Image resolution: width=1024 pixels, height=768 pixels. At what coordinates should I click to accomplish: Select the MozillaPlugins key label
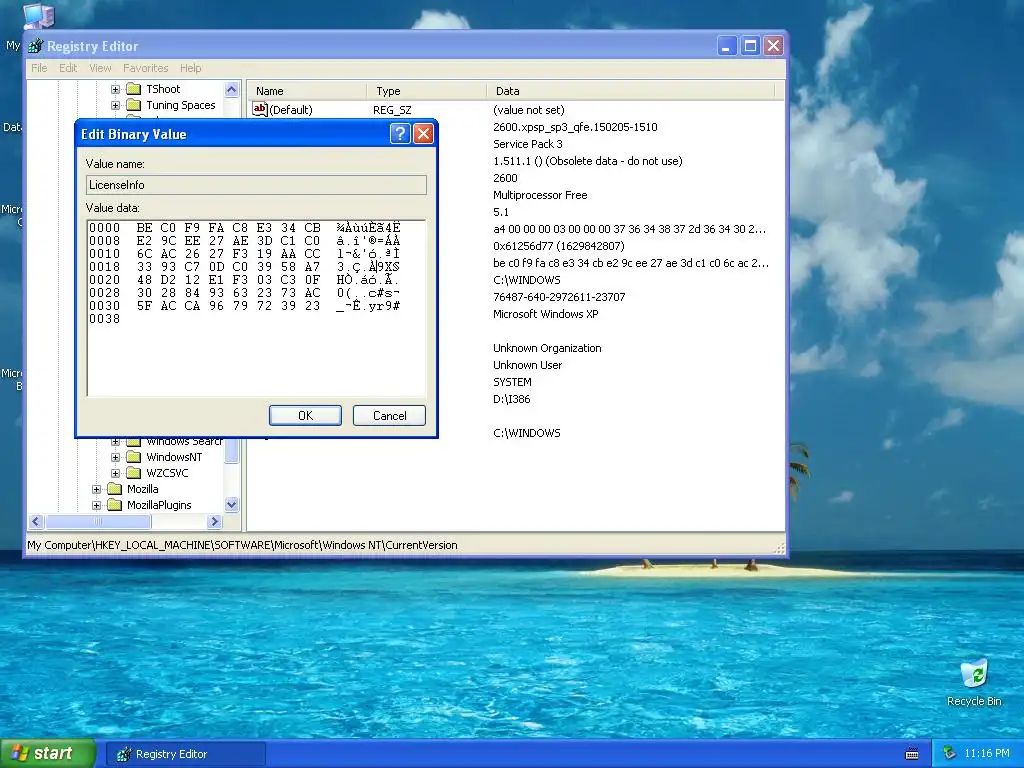pos(159,505)
